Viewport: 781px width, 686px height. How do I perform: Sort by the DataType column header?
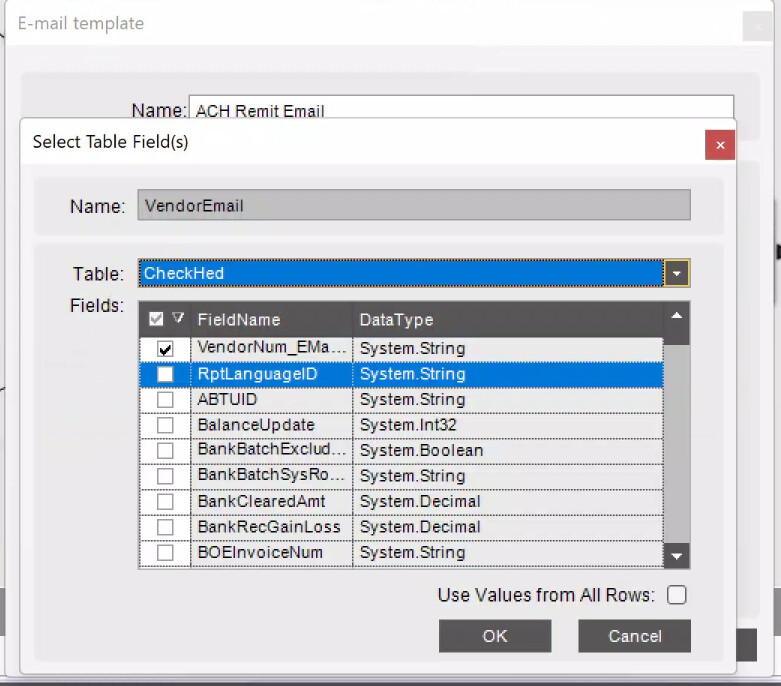point(508,319)
